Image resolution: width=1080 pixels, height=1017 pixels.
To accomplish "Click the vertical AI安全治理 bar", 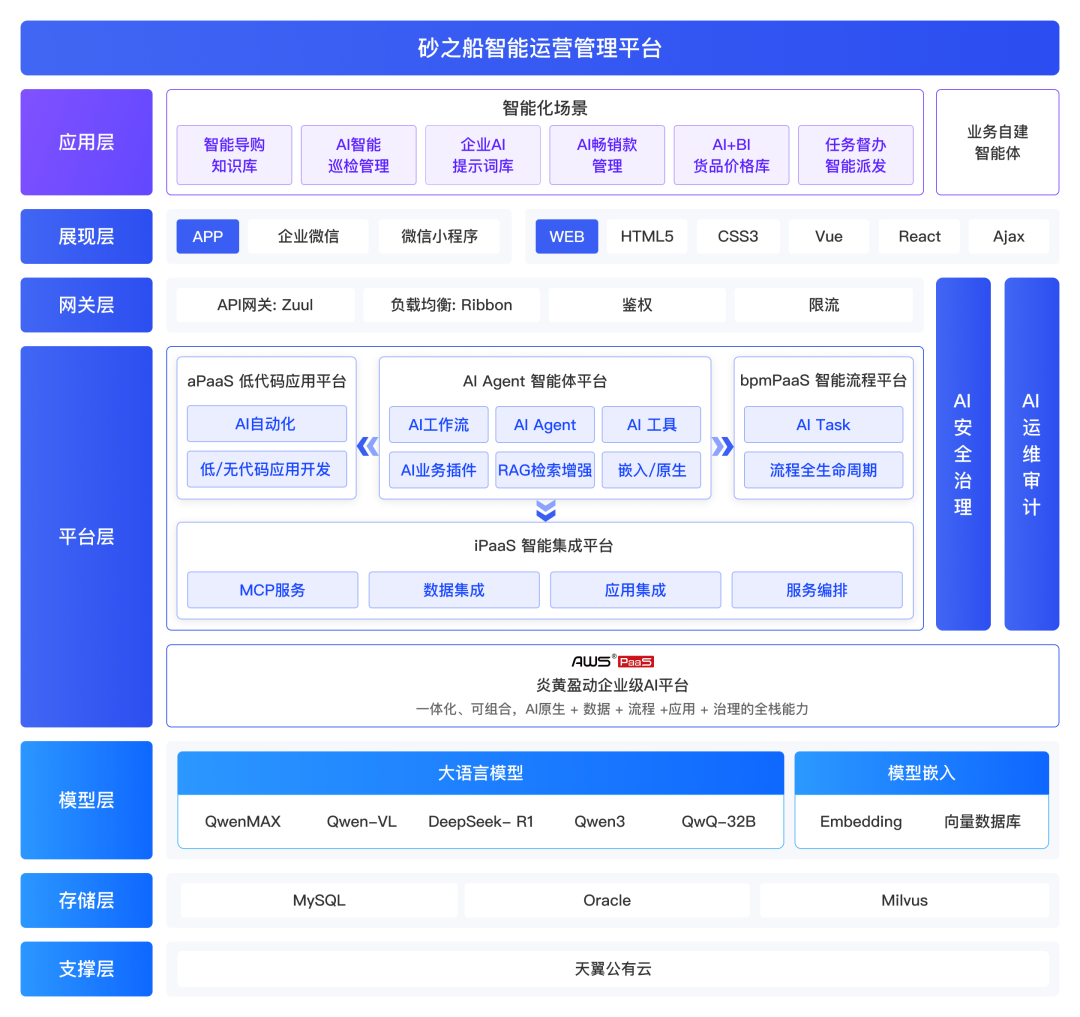I will pyautogui.click(x=963, y=454).
